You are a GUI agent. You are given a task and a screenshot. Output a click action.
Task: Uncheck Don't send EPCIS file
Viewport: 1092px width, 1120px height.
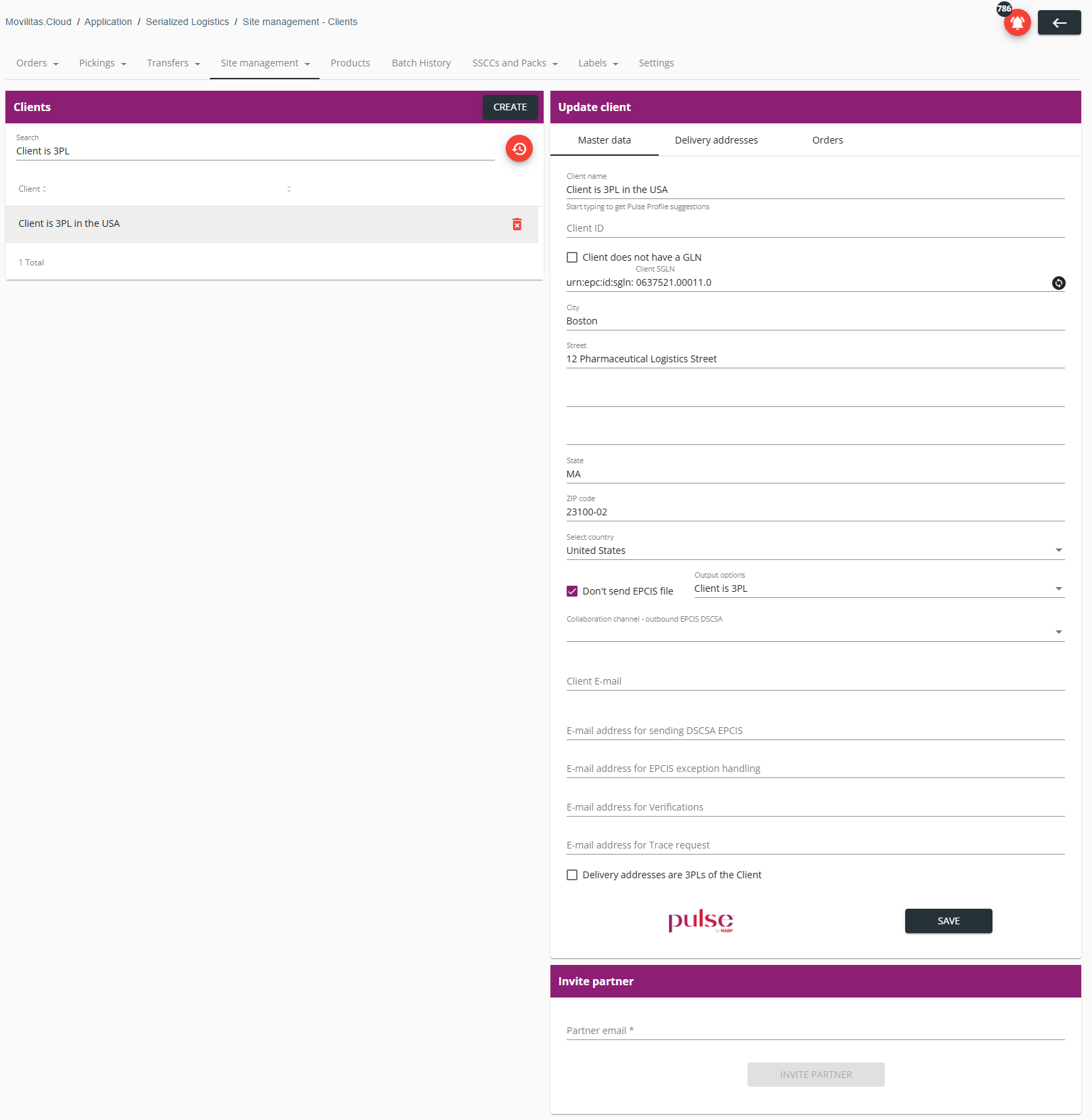[x=572, y=591]
